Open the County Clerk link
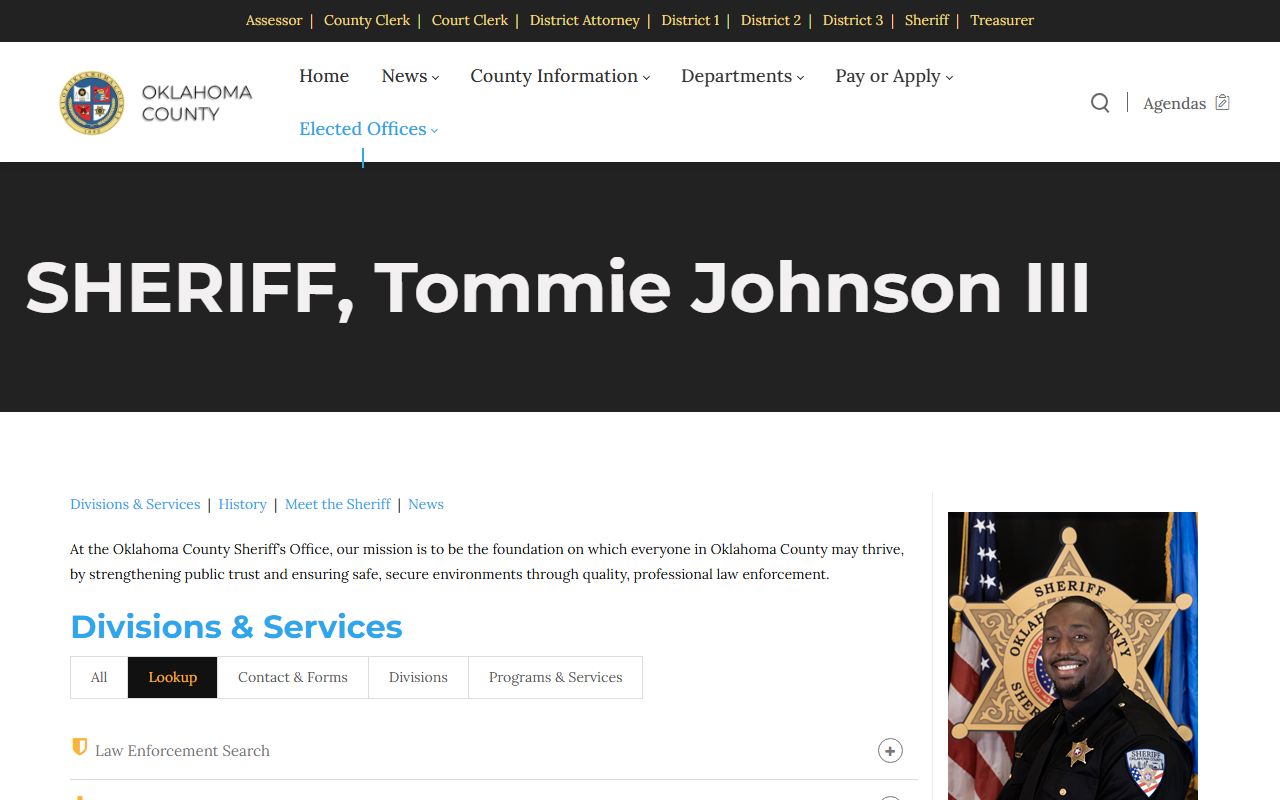 [367, 20]
